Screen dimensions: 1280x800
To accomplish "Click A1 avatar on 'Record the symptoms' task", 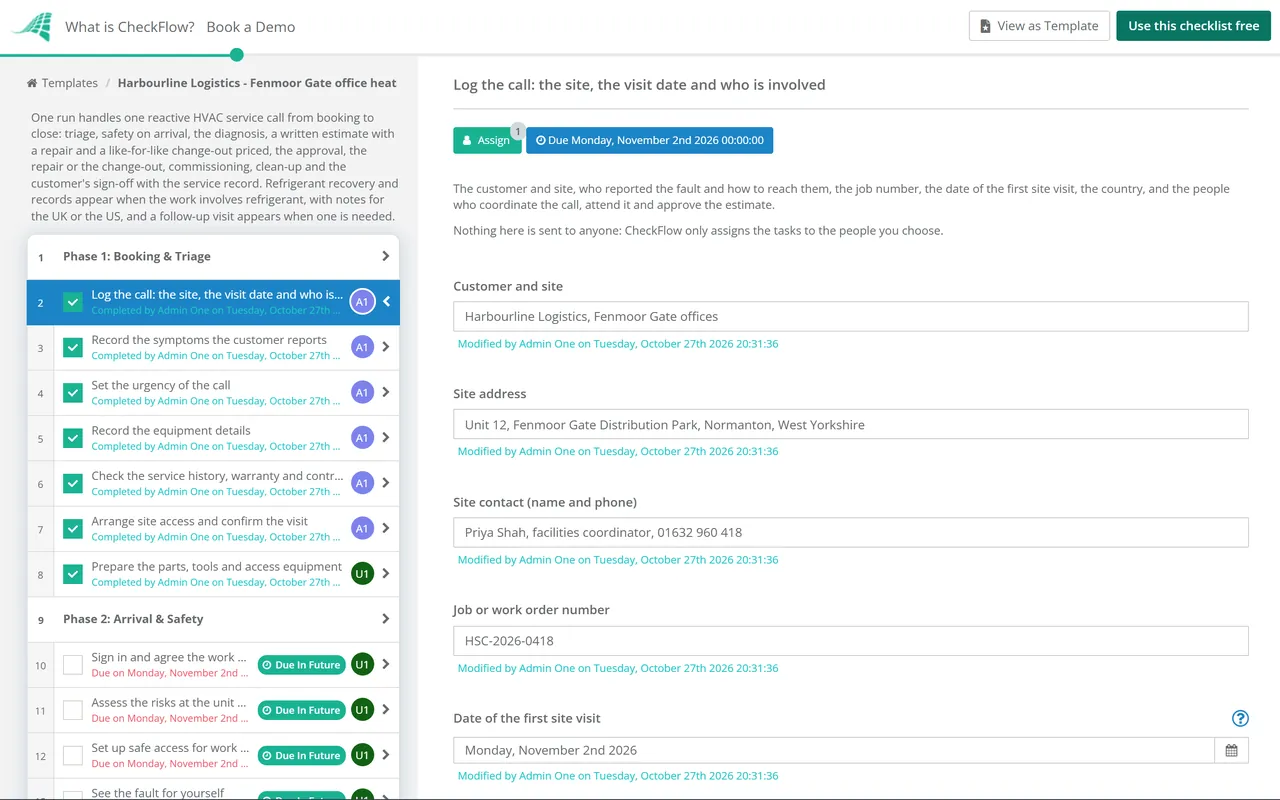I will click(x=362, y=347).
